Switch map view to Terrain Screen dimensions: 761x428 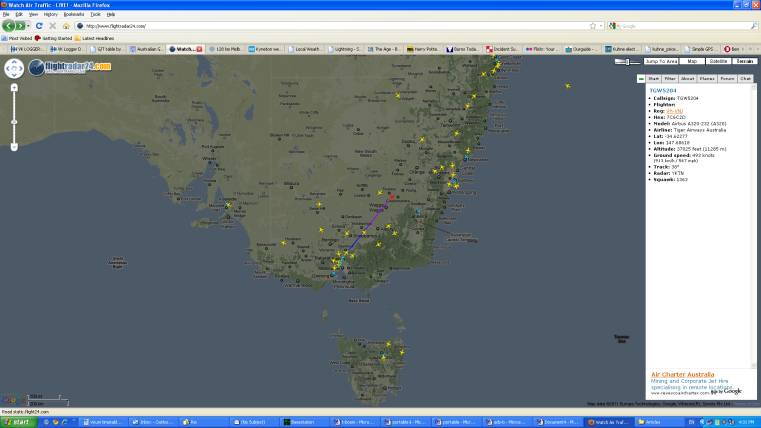[x=744, y=62]
